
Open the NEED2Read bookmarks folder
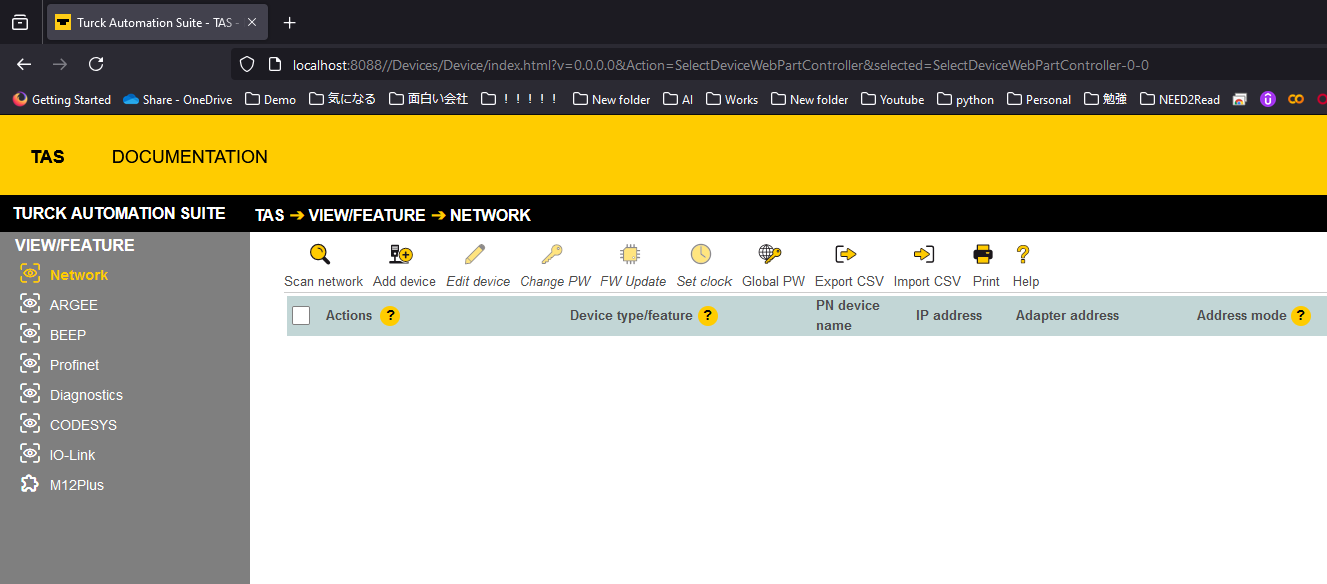point(1180,99)
